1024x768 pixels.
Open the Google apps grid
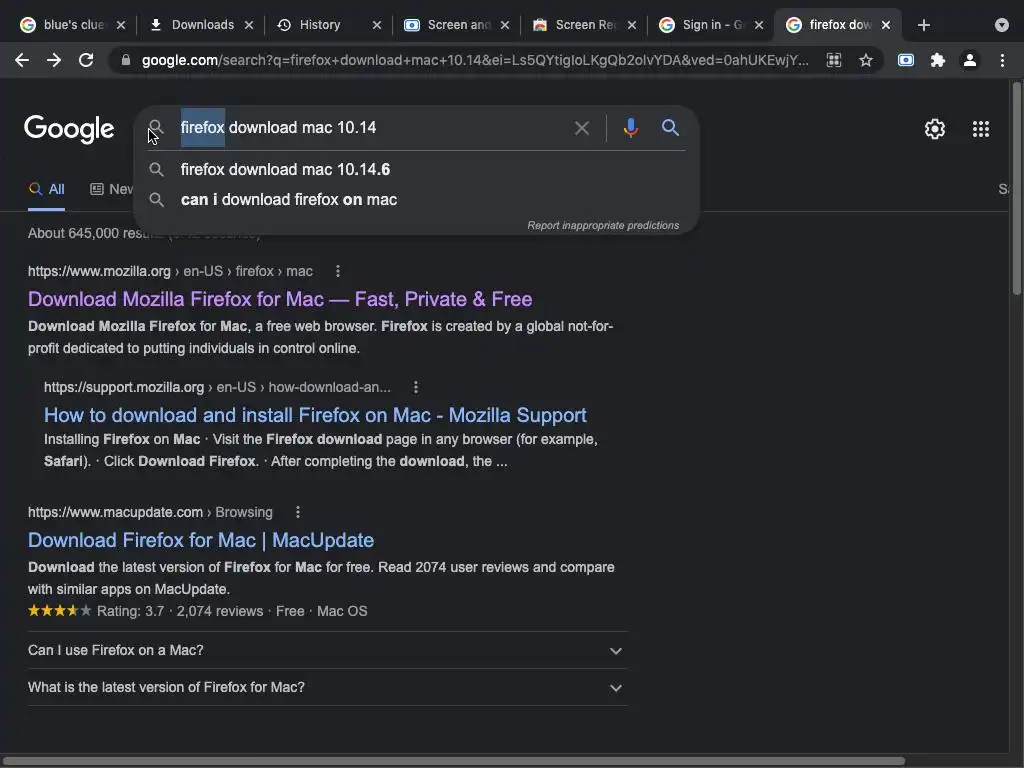(x=981, y=129)
